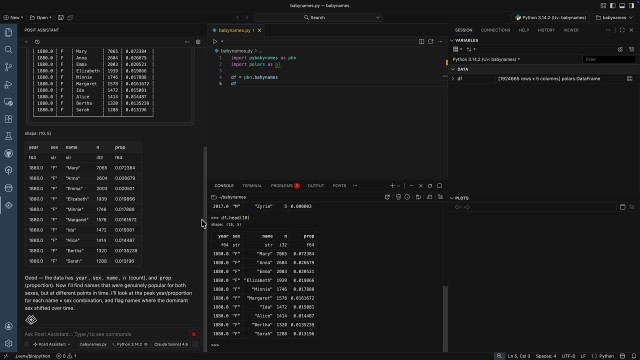Open the Manage gear in activity bar
This screenshot has height=360, width=640.
pos(8,343)
